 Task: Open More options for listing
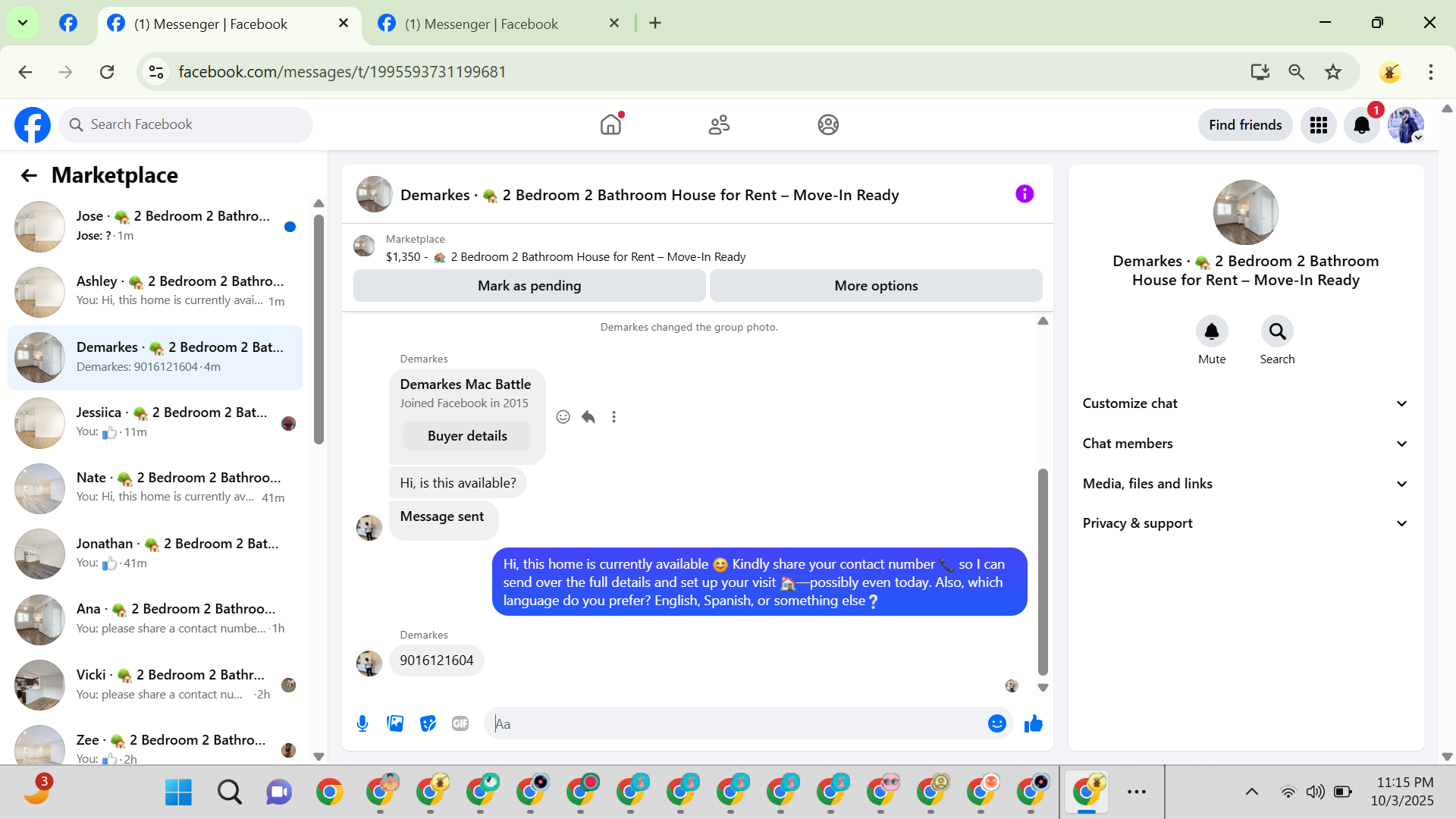tap(876, 286)
